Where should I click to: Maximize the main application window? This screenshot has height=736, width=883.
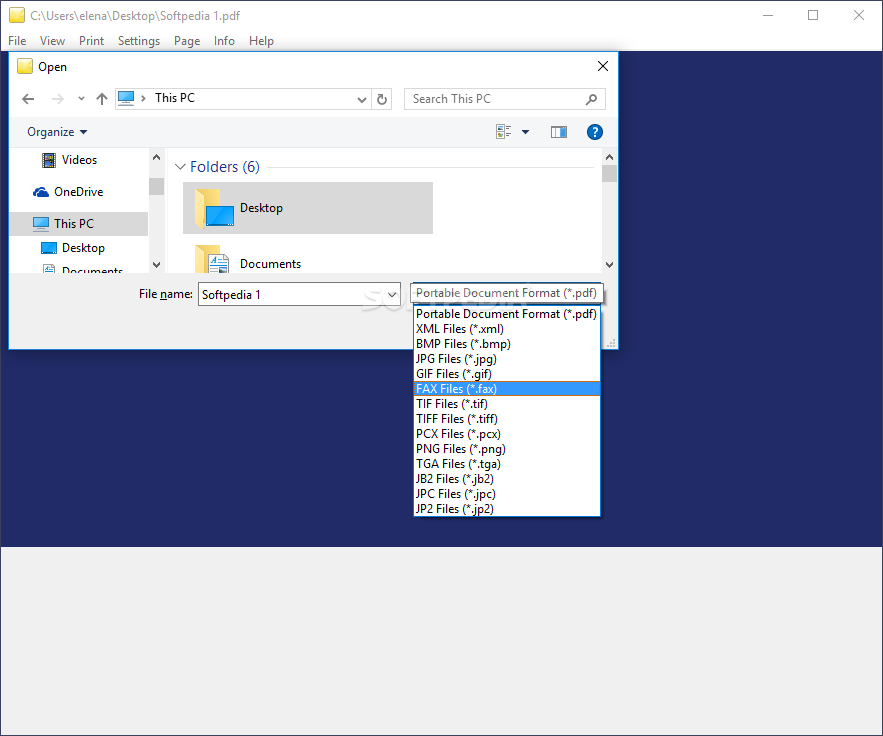point(813,15)
